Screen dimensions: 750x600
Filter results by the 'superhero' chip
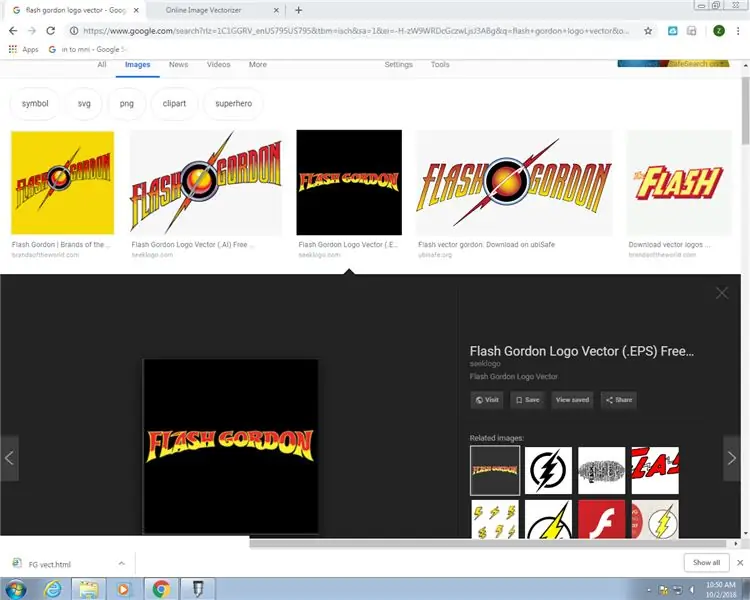(233, 103)
